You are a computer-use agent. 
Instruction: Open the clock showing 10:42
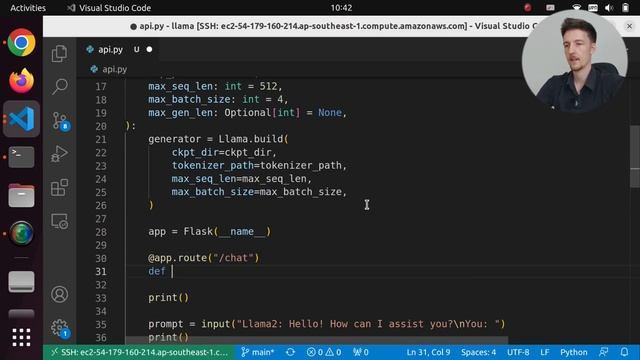pos(341,8)
